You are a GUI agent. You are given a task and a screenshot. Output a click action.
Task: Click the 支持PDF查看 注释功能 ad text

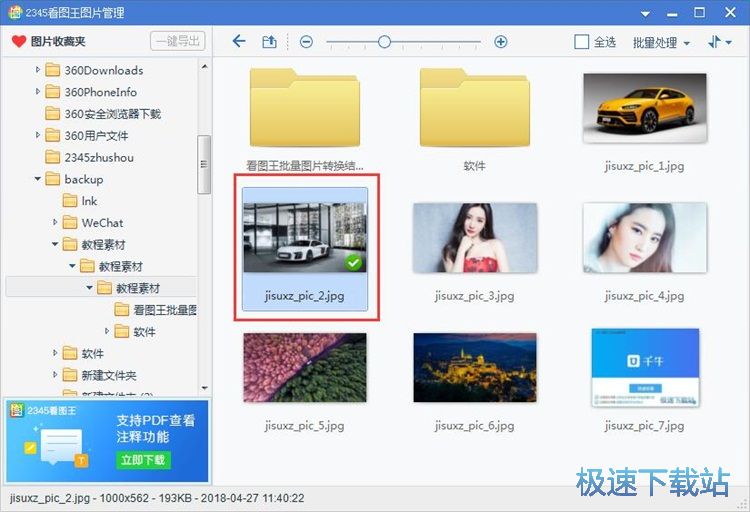point(155,429)
